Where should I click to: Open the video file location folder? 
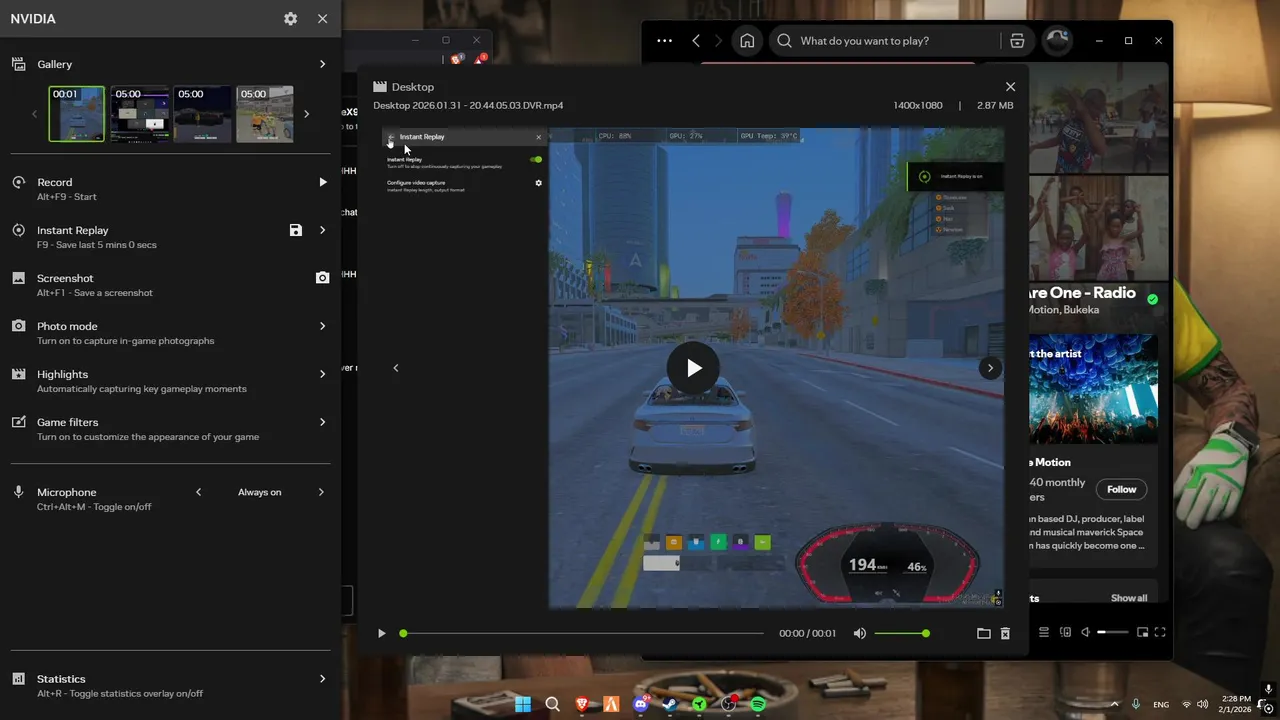(983, 633)
